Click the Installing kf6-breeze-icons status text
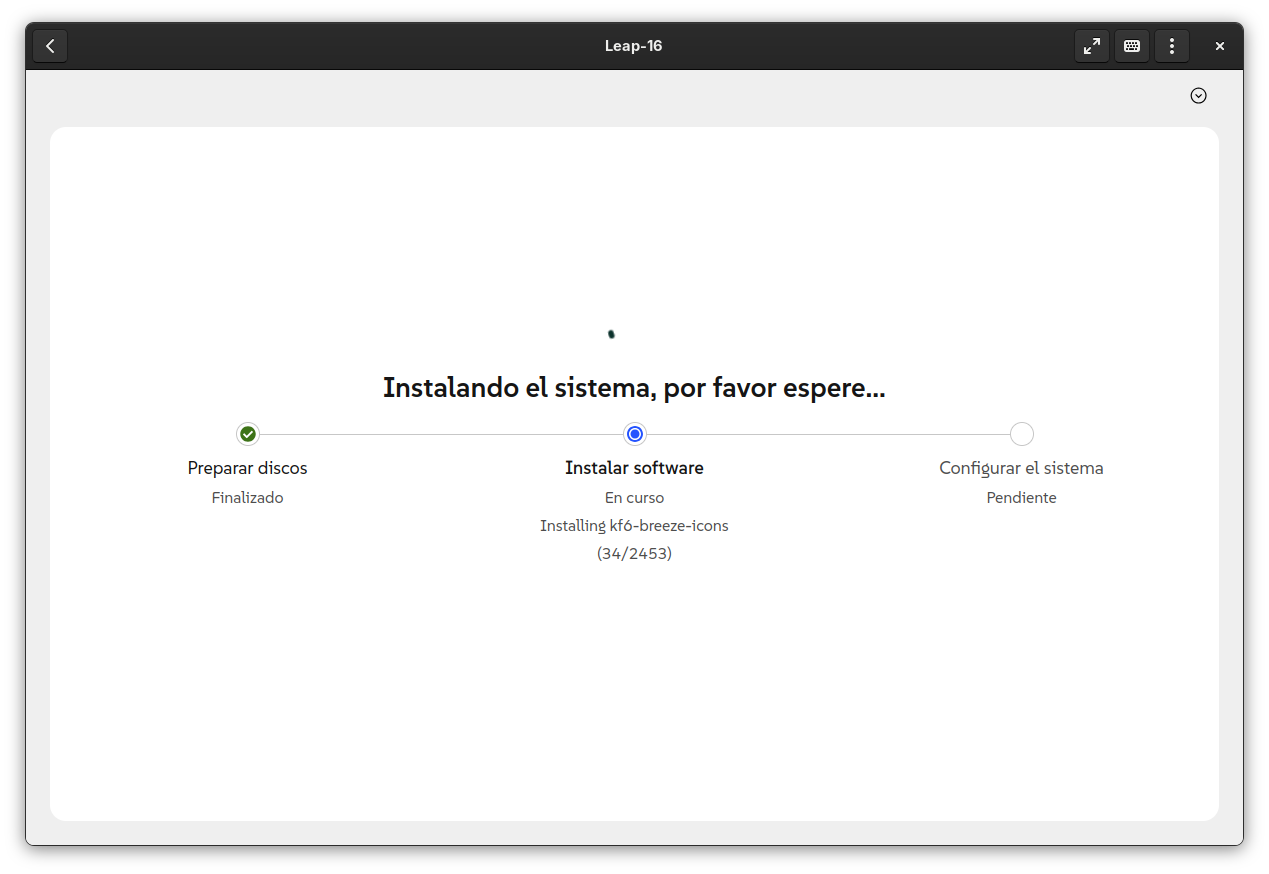 click(634, 525)
